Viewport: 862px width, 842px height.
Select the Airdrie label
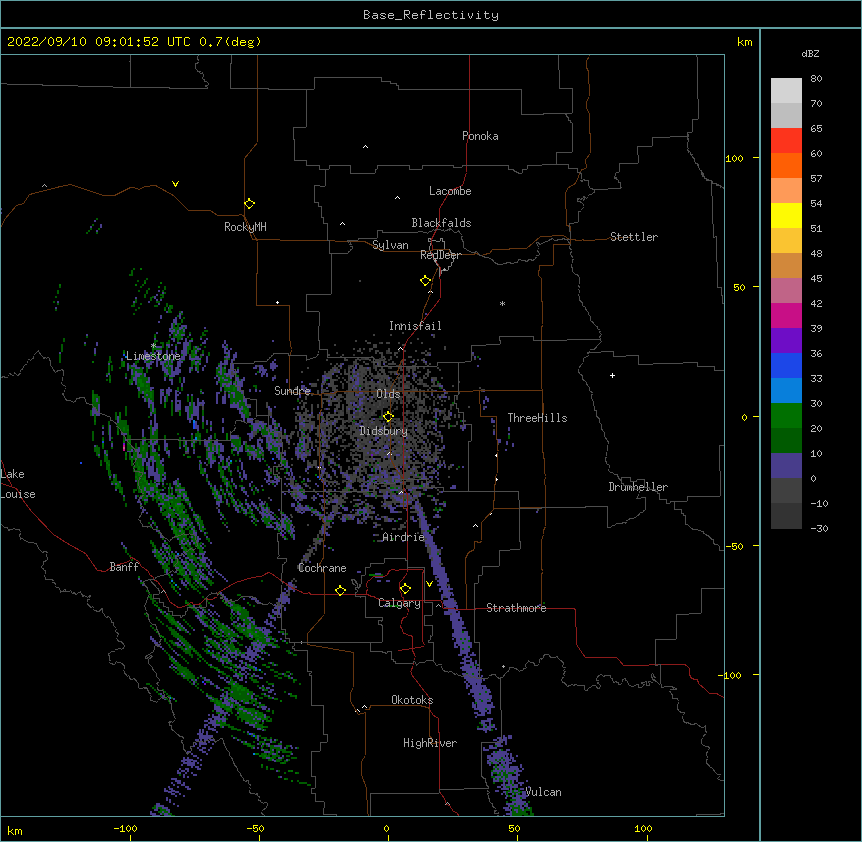point(403,537)
